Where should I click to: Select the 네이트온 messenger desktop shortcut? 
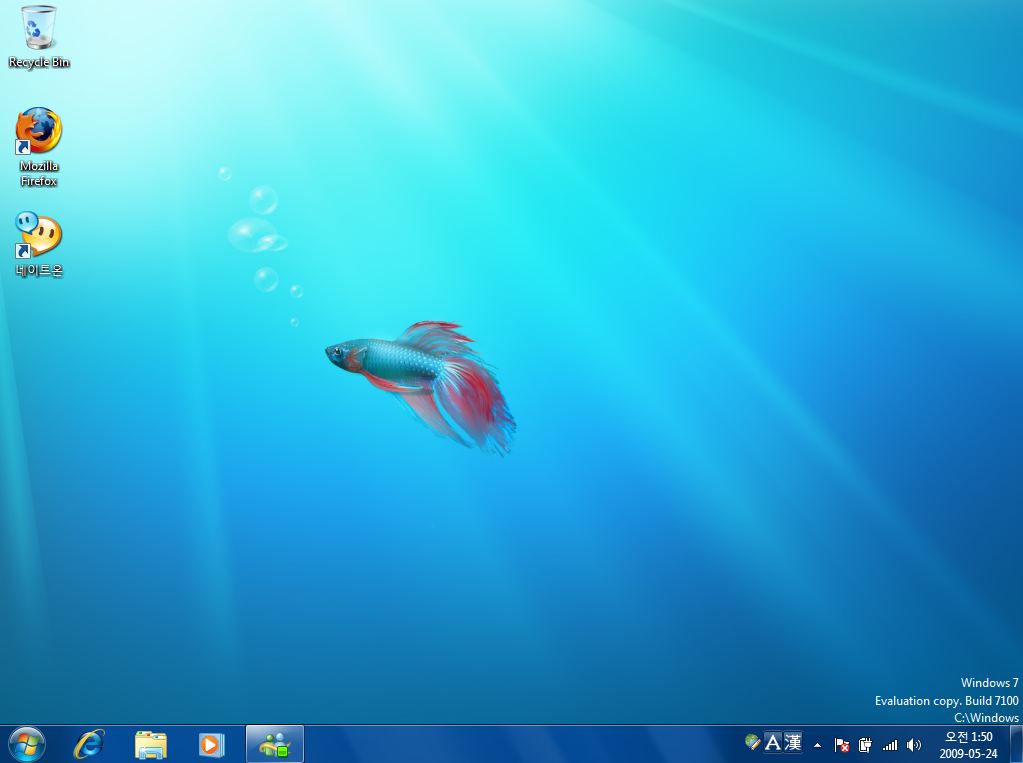pyautogui.click(x=38, y=244)
